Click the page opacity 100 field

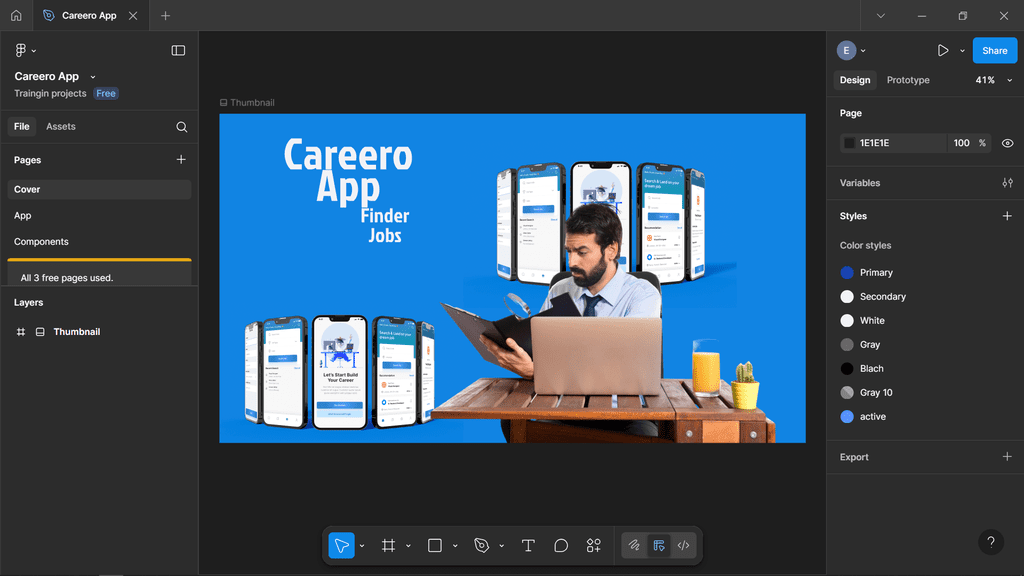coord(961,143)
